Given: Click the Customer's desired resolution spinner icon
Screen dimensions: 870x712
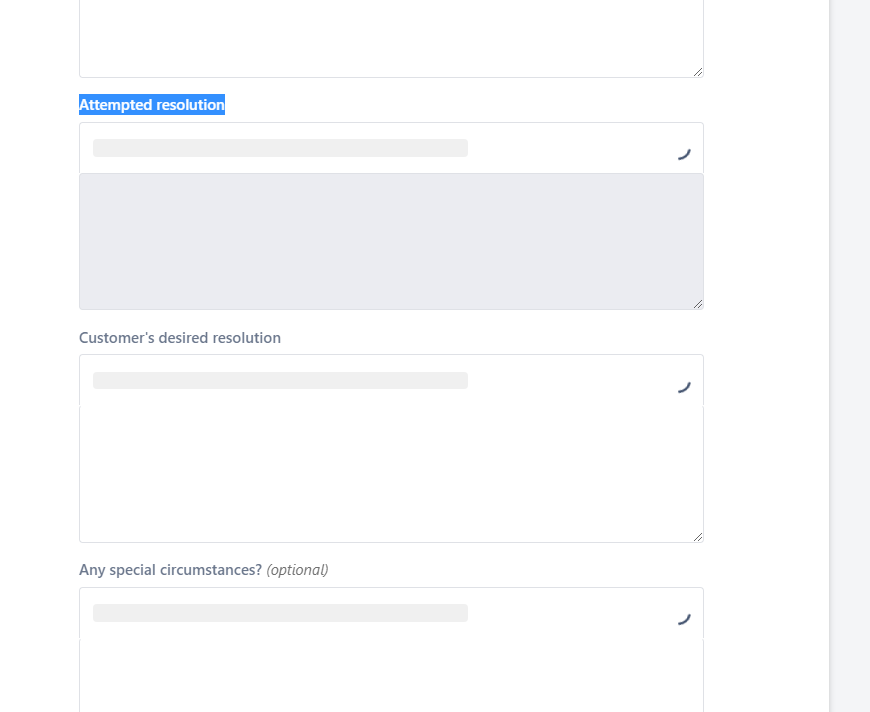Looking at the screenshot, I should (684, 386).
